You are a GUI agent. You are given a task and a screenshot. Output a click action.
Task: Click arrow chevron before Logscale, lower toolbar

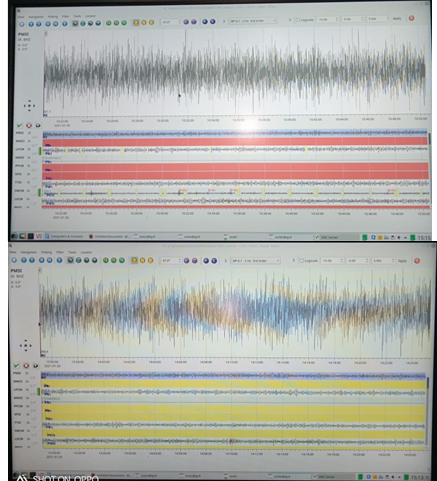click(x=293, y=260)
